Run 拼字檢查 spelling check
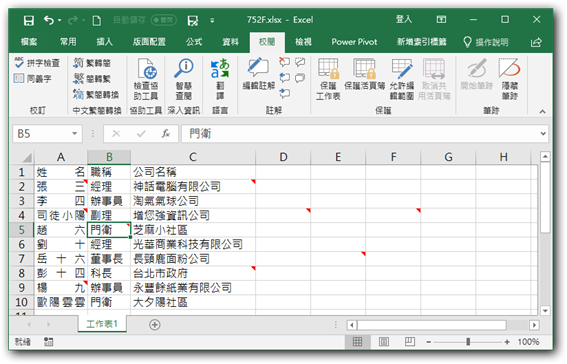Viewport: 567px width, 364px height. coord(37,63)
